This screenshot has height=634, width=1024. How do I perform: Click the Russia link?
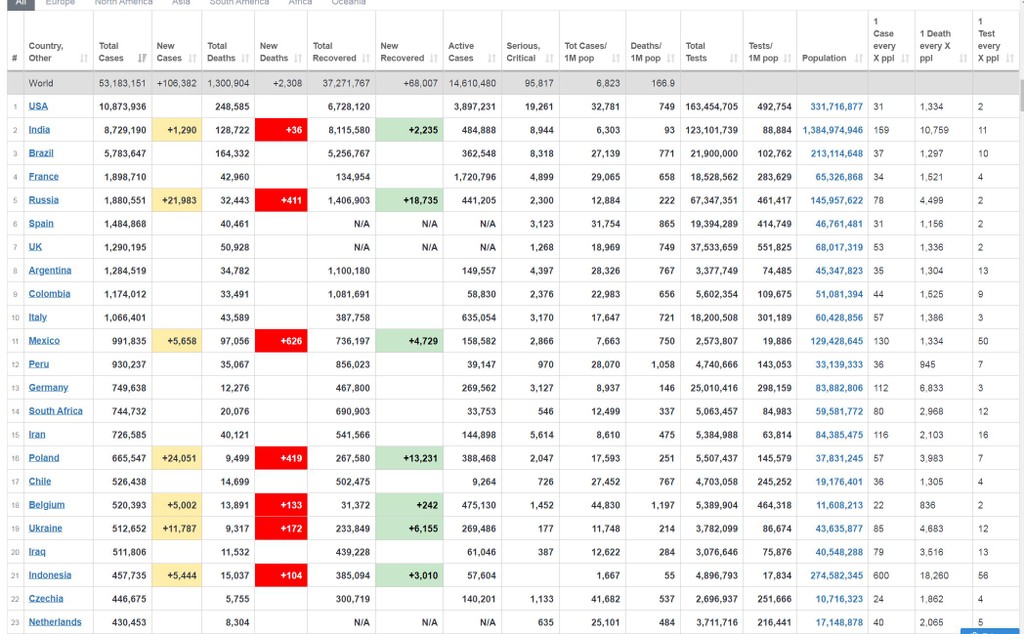pyautogui.click(x=43, y=200)
